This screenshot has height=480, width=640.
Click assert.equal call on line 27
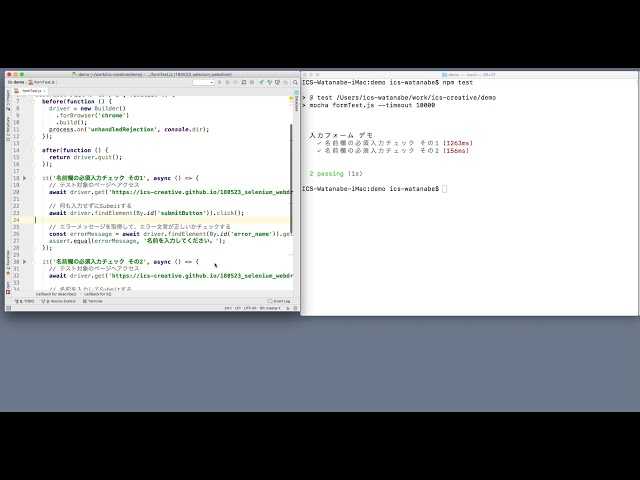137,241
